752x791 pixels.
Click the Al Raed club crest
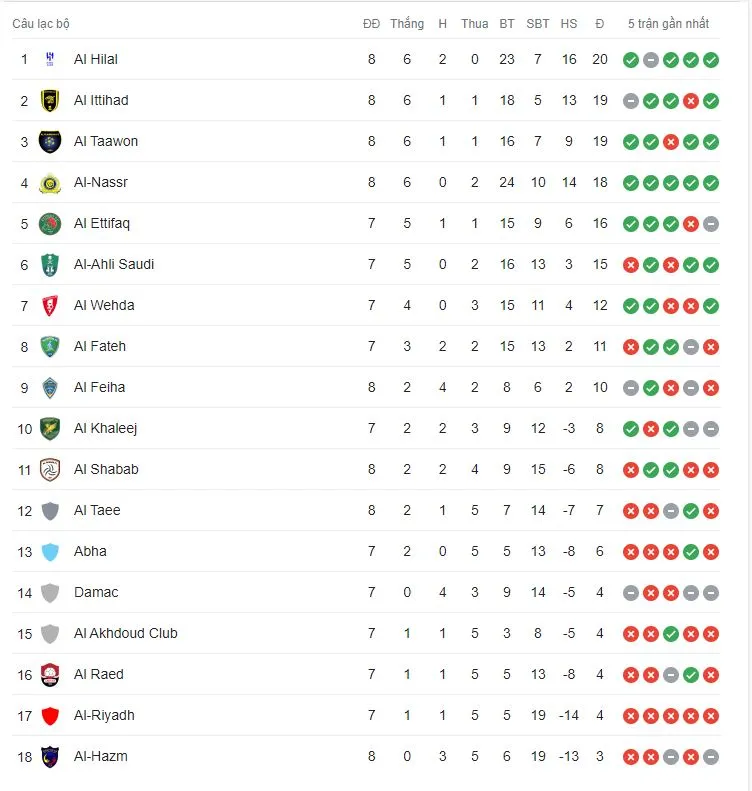coord(50,675)
